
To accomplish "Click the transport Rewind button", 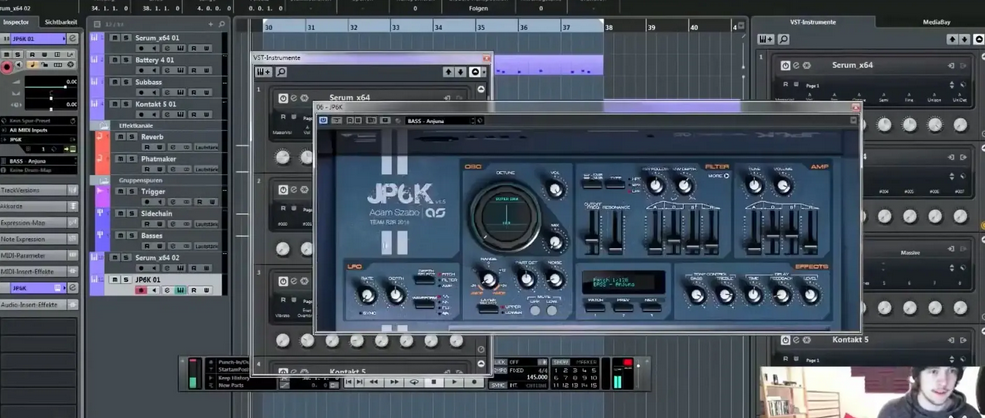I will point(374,382).
